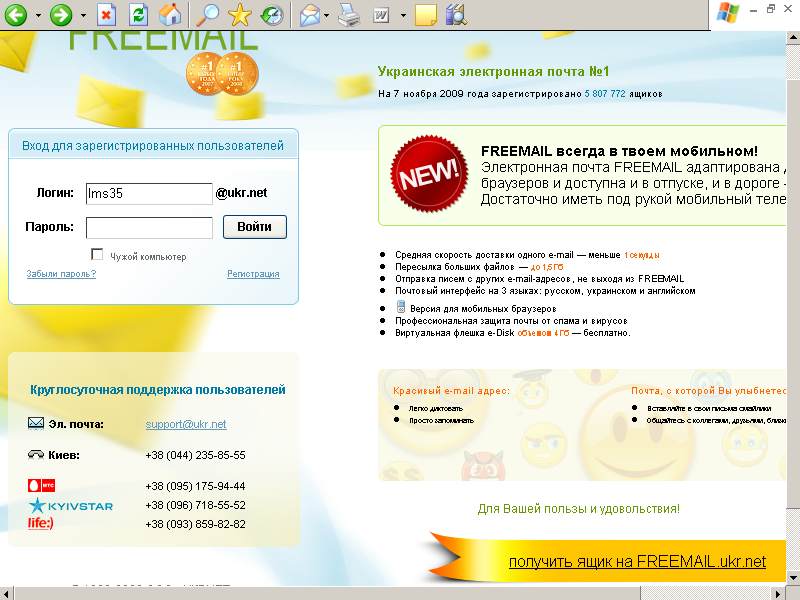Screen dimensions: 800x600
Task: Toggle the Чужой компьютер checkbox
Action: 97,254
